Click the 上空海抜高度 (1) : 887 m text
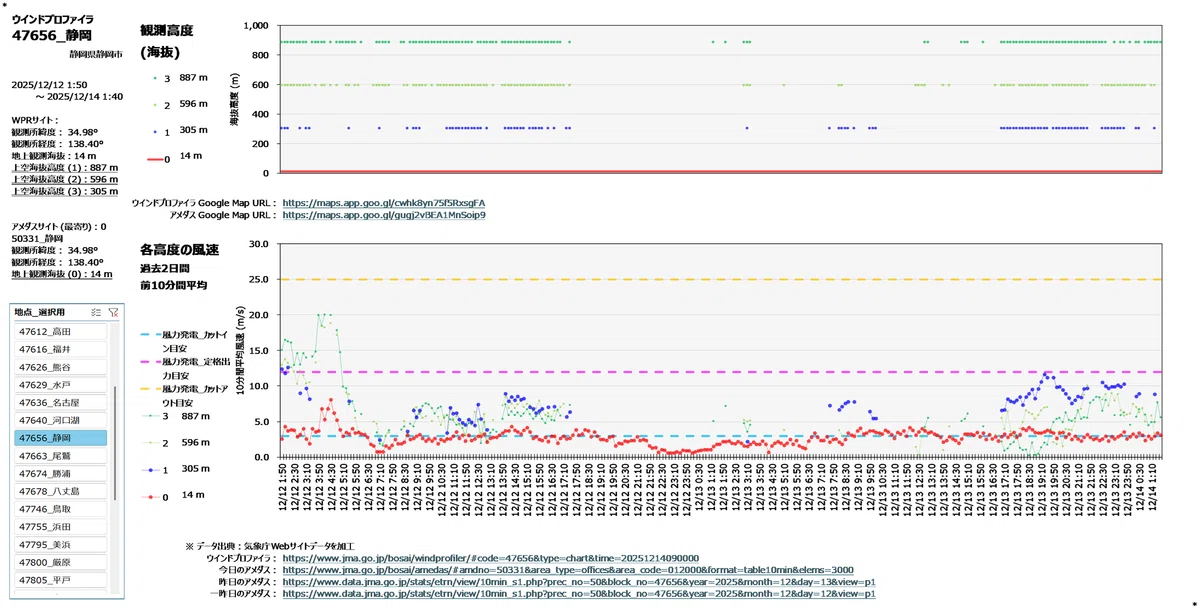Screen dimensions: 1200x612 (x=64, y=167)
